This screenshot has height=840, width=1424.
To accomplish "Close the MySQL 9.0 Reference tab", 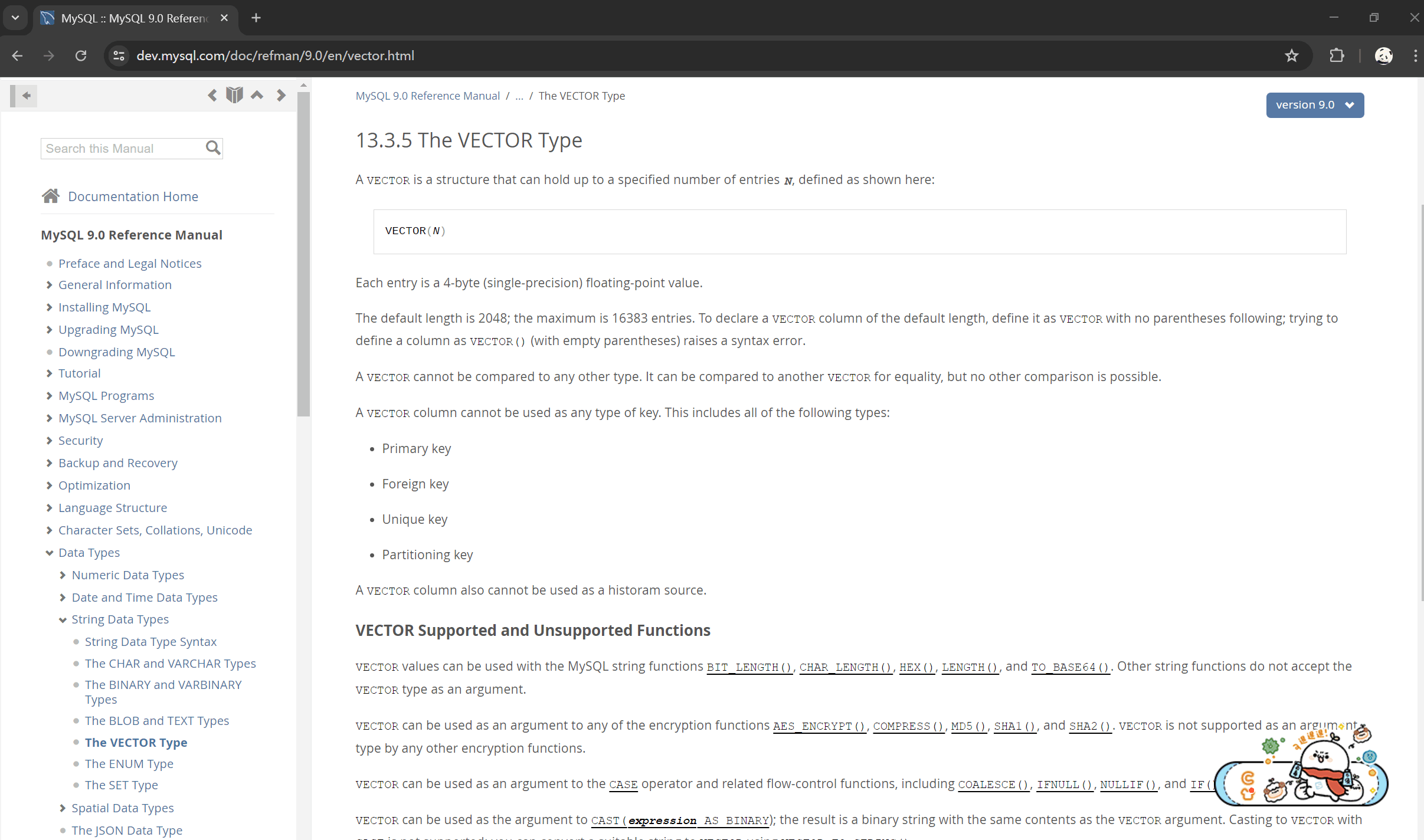I will [224, 18].
